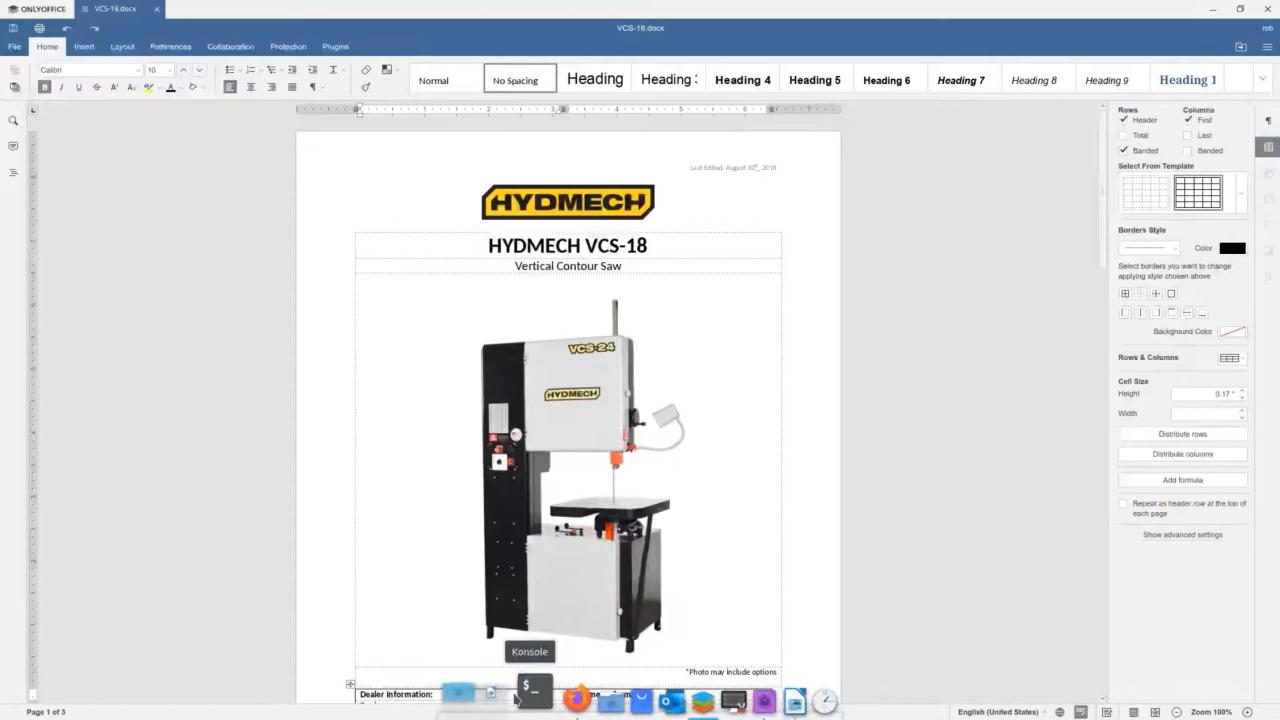The width and height of the screenshot is (1280, 720).
Task: Open the References tab
Action: (x=170, y=46)
